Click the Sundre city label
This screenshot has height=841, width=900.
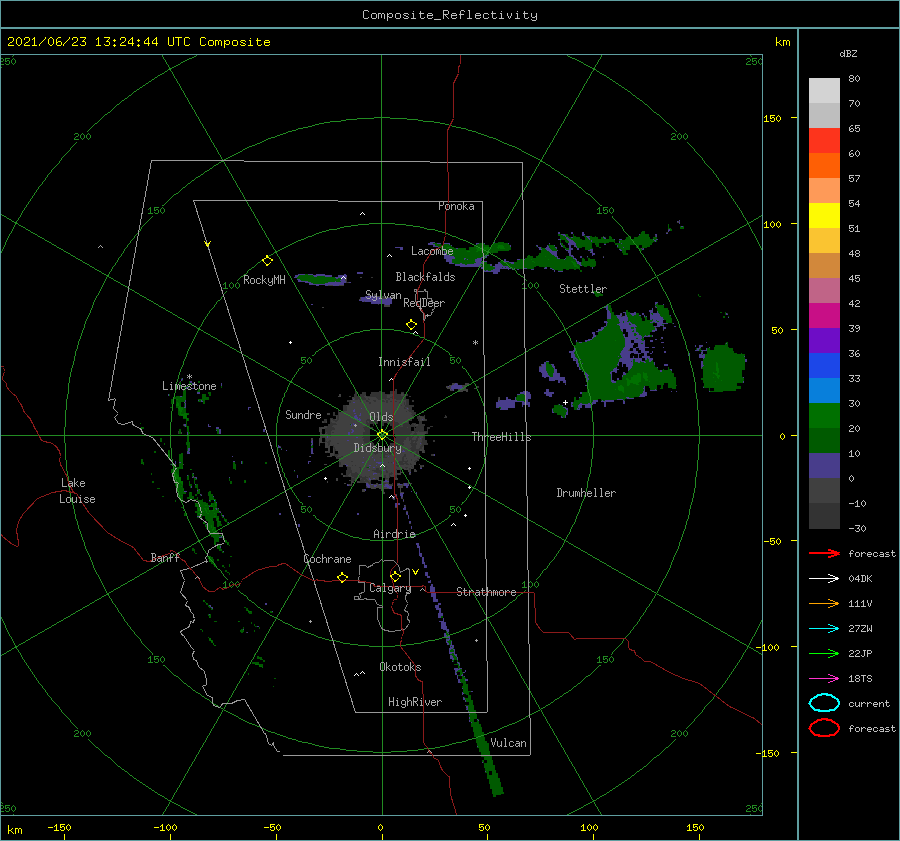303,414
